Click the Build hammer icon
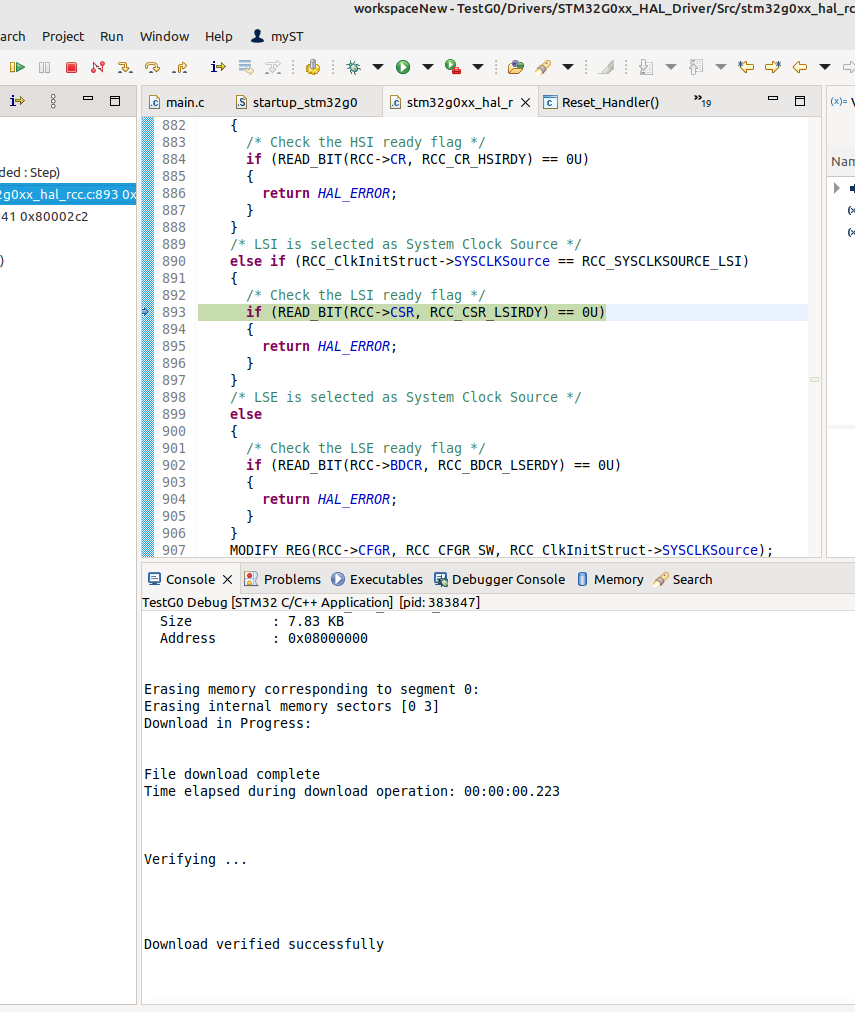 (x=313, y=67)
